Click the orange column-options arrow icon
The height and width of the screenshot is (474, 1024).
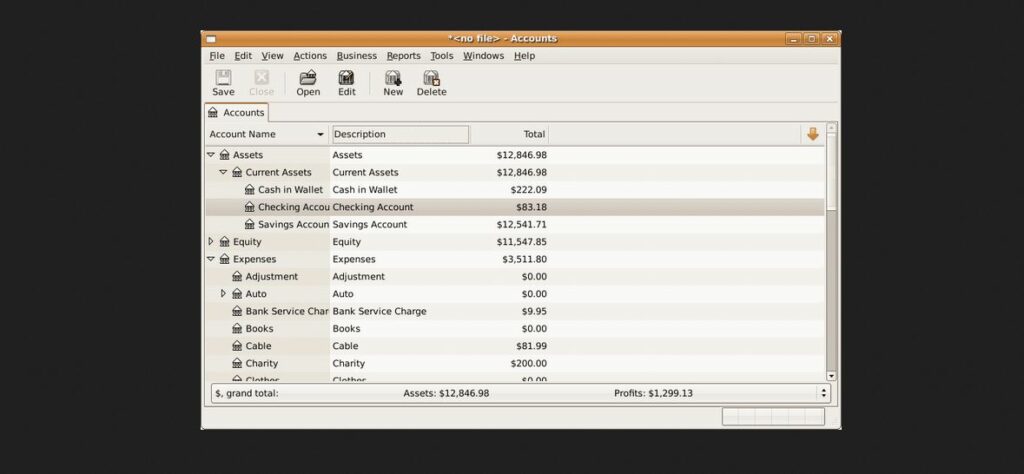812,134
